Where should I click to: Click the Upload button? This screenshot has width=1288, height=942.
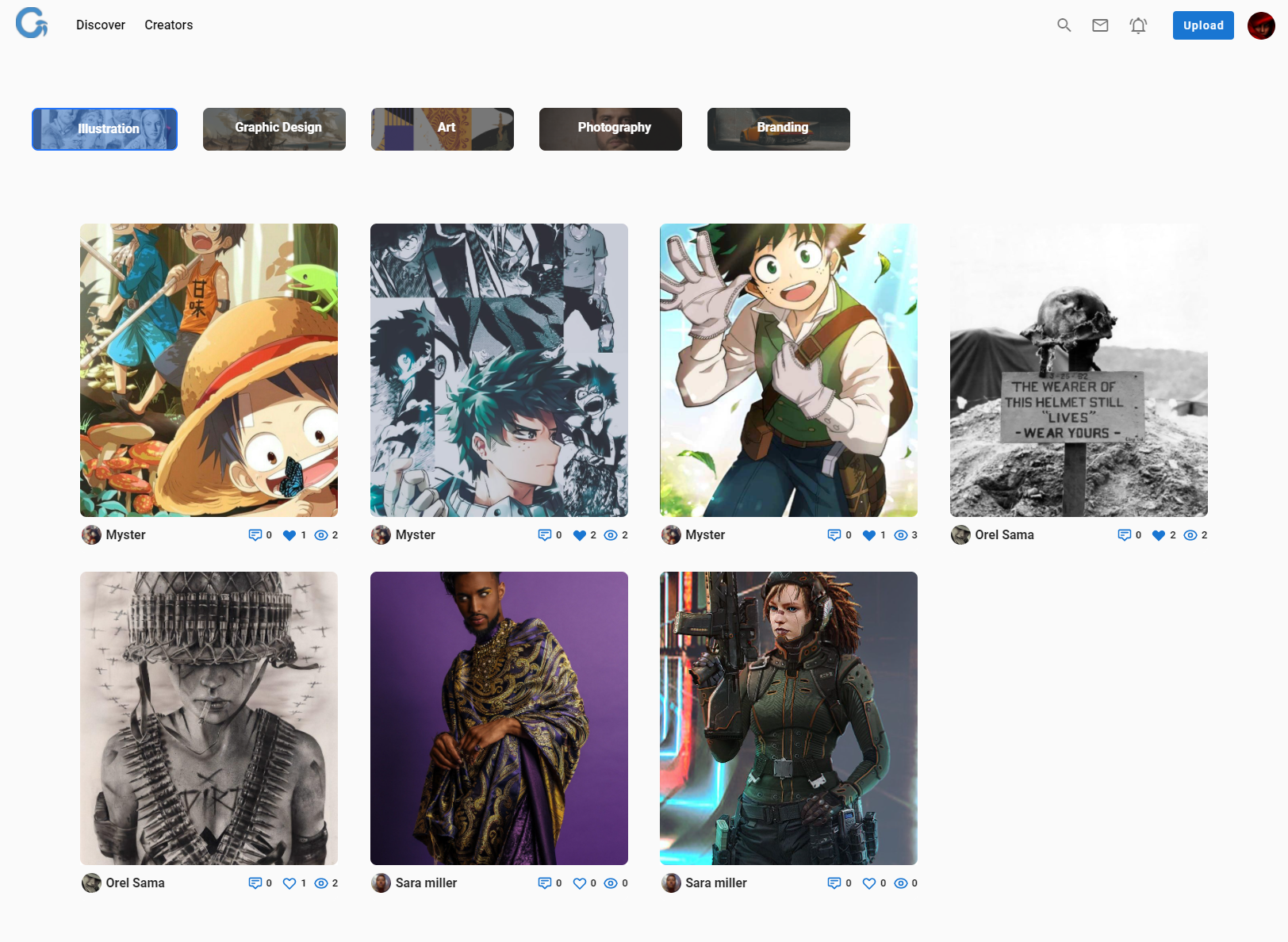coord(1203,25)
